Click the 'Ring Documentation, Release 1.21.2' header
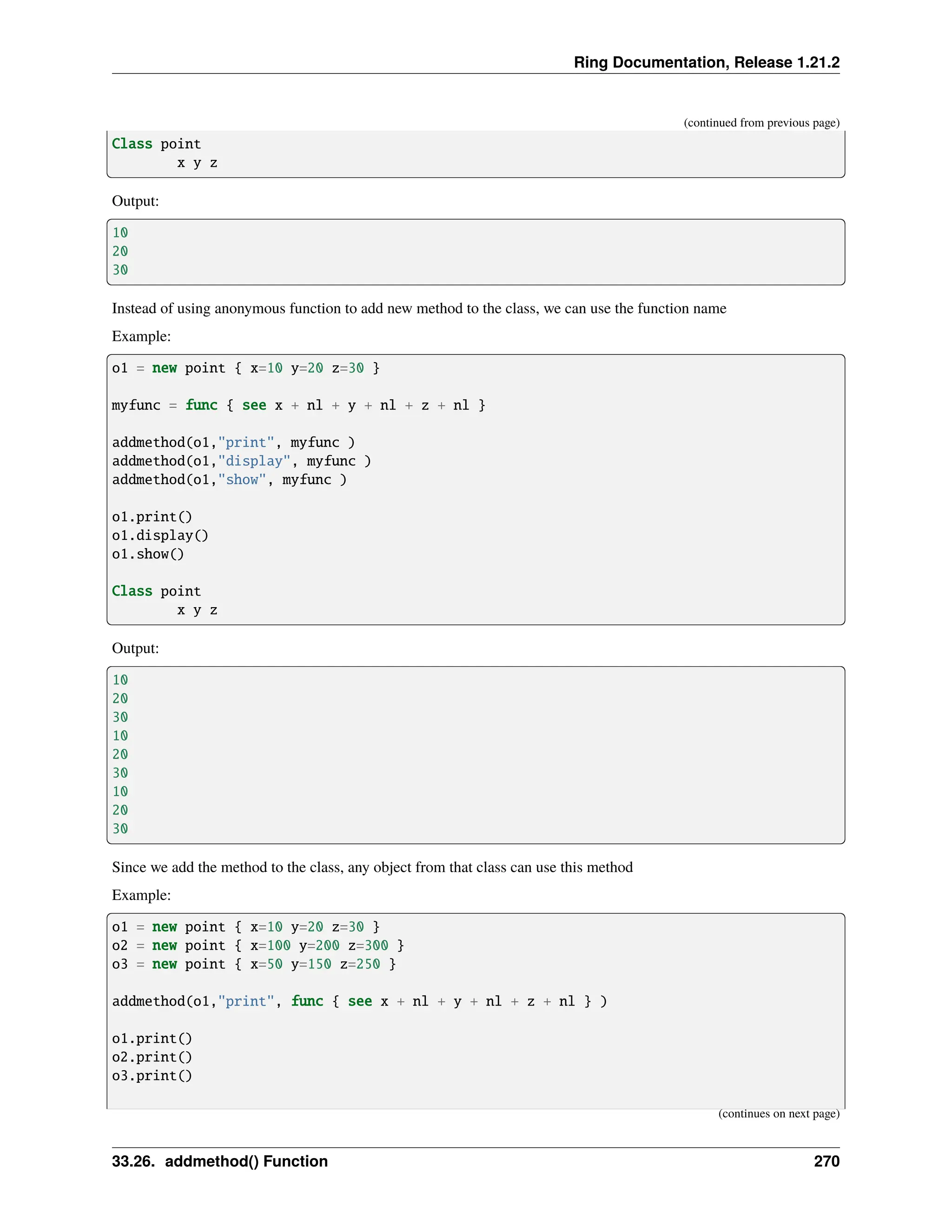 click(x=706, y=62)
